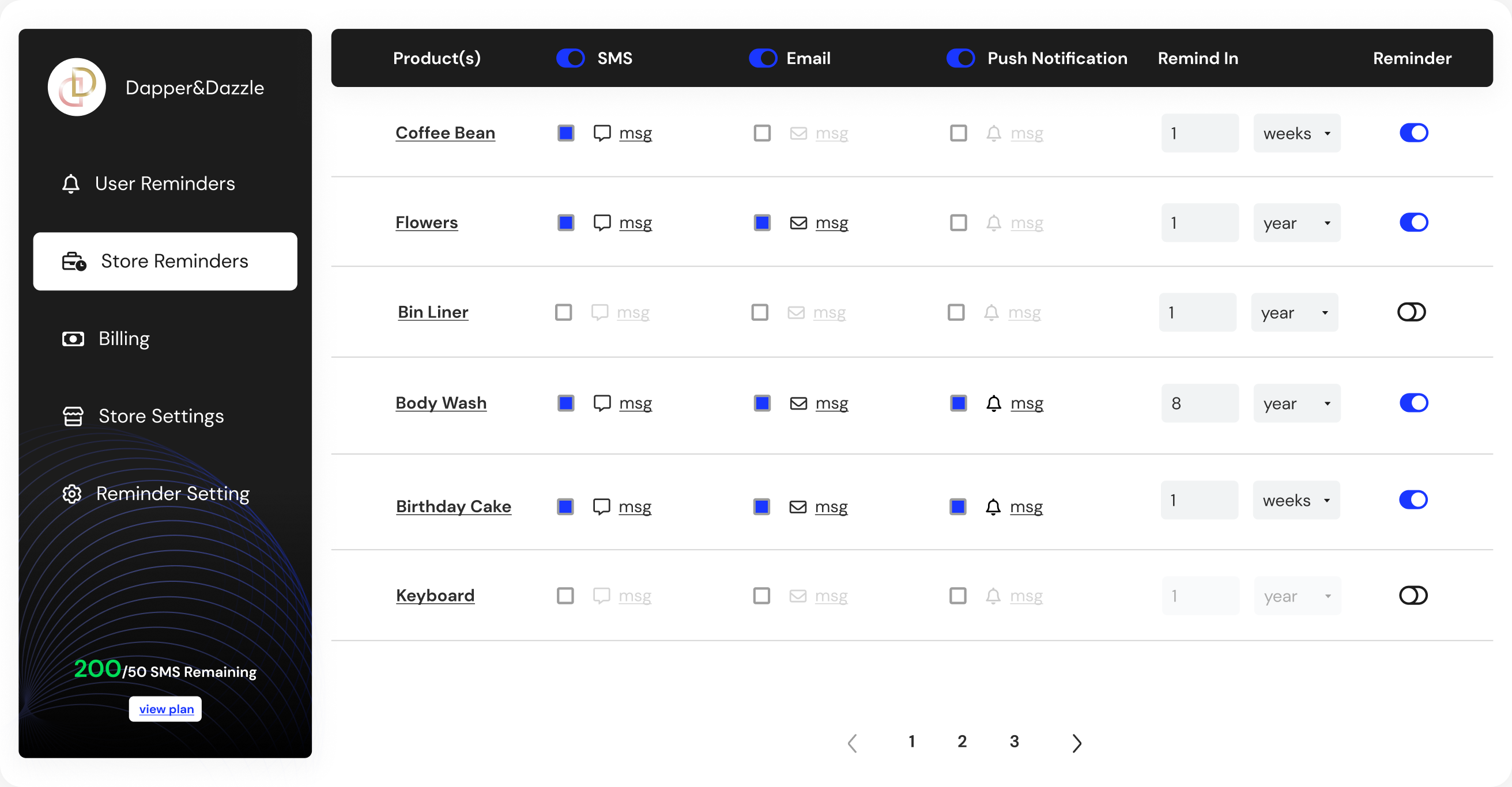Image resolution: width=1512 pixels, height=787 pixels.
Task: Click the Dapper&Dazzle logo avatar
Action: coord(77,87)
